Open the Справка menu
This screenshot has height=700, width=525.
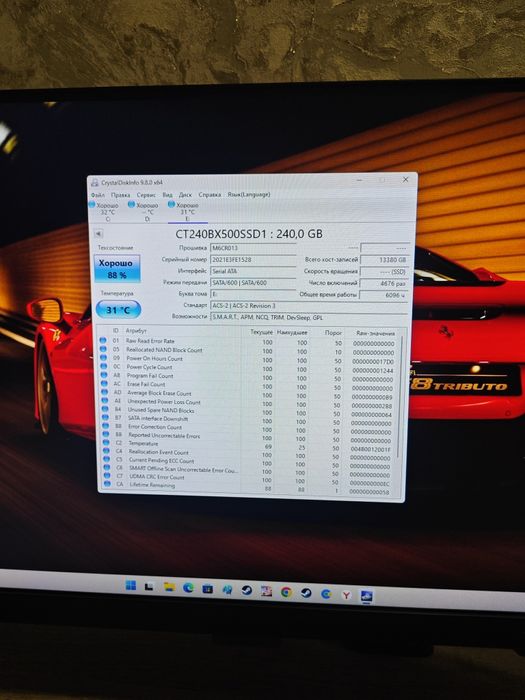pos(209,195)
